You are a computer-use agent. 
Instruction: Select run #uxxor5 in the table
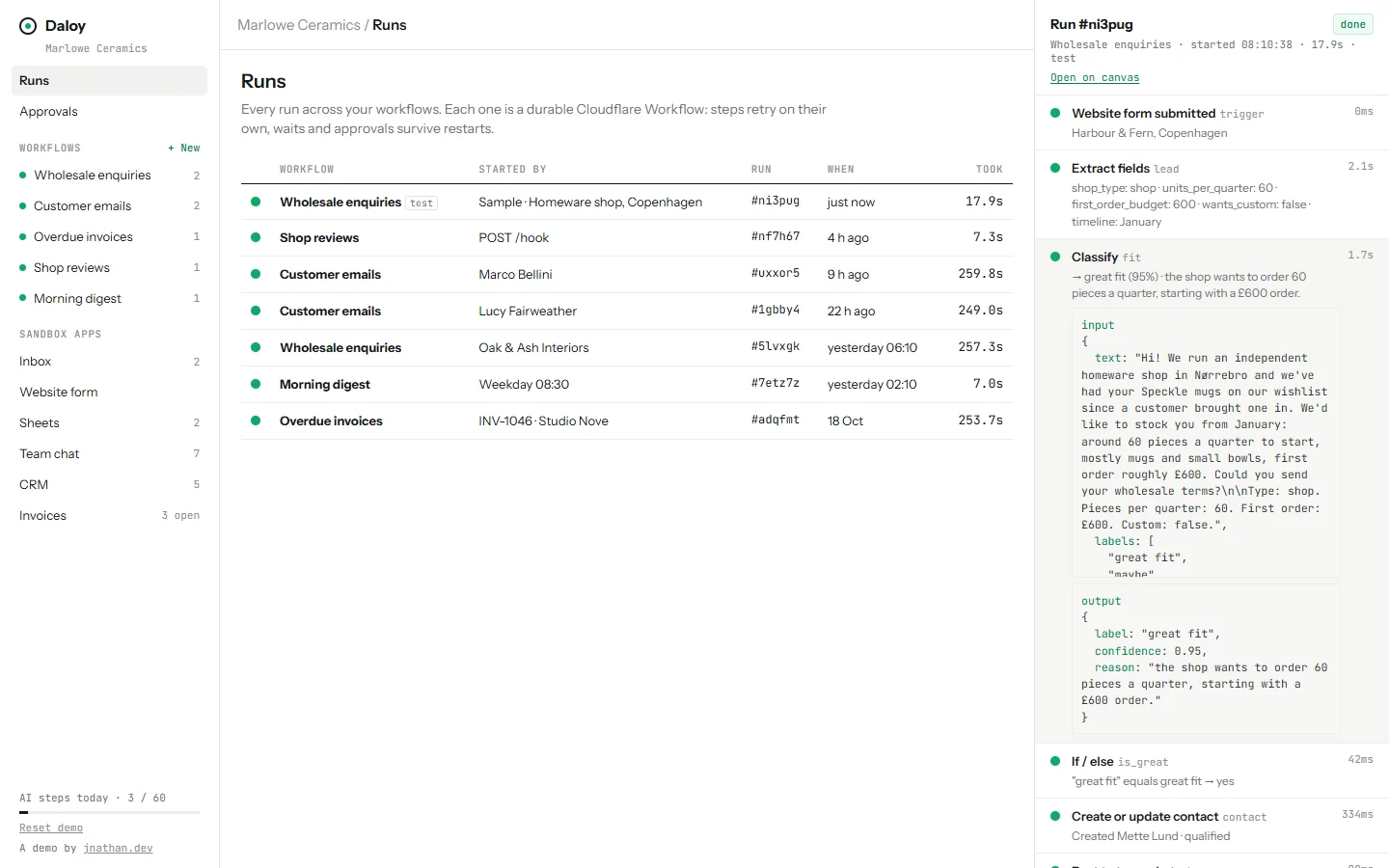tap(627, 275)
